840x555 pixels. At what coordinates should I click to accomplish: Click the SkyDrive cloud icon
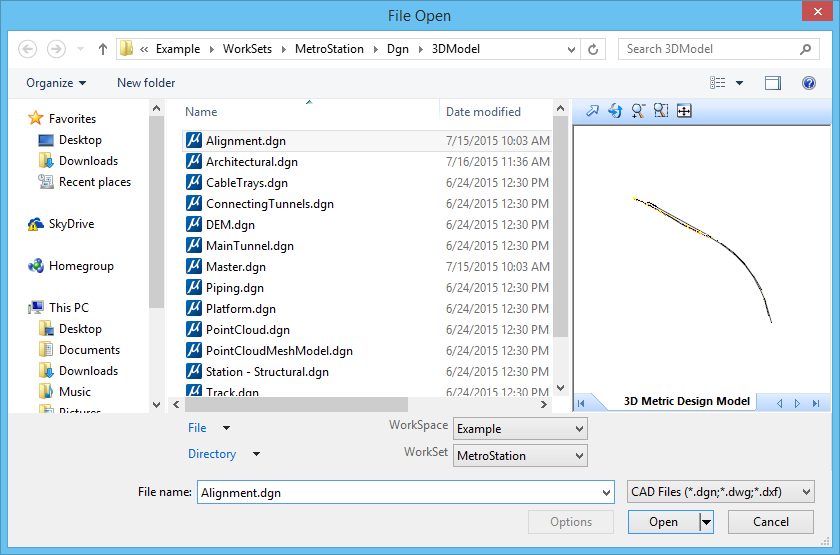coord(36,224)
